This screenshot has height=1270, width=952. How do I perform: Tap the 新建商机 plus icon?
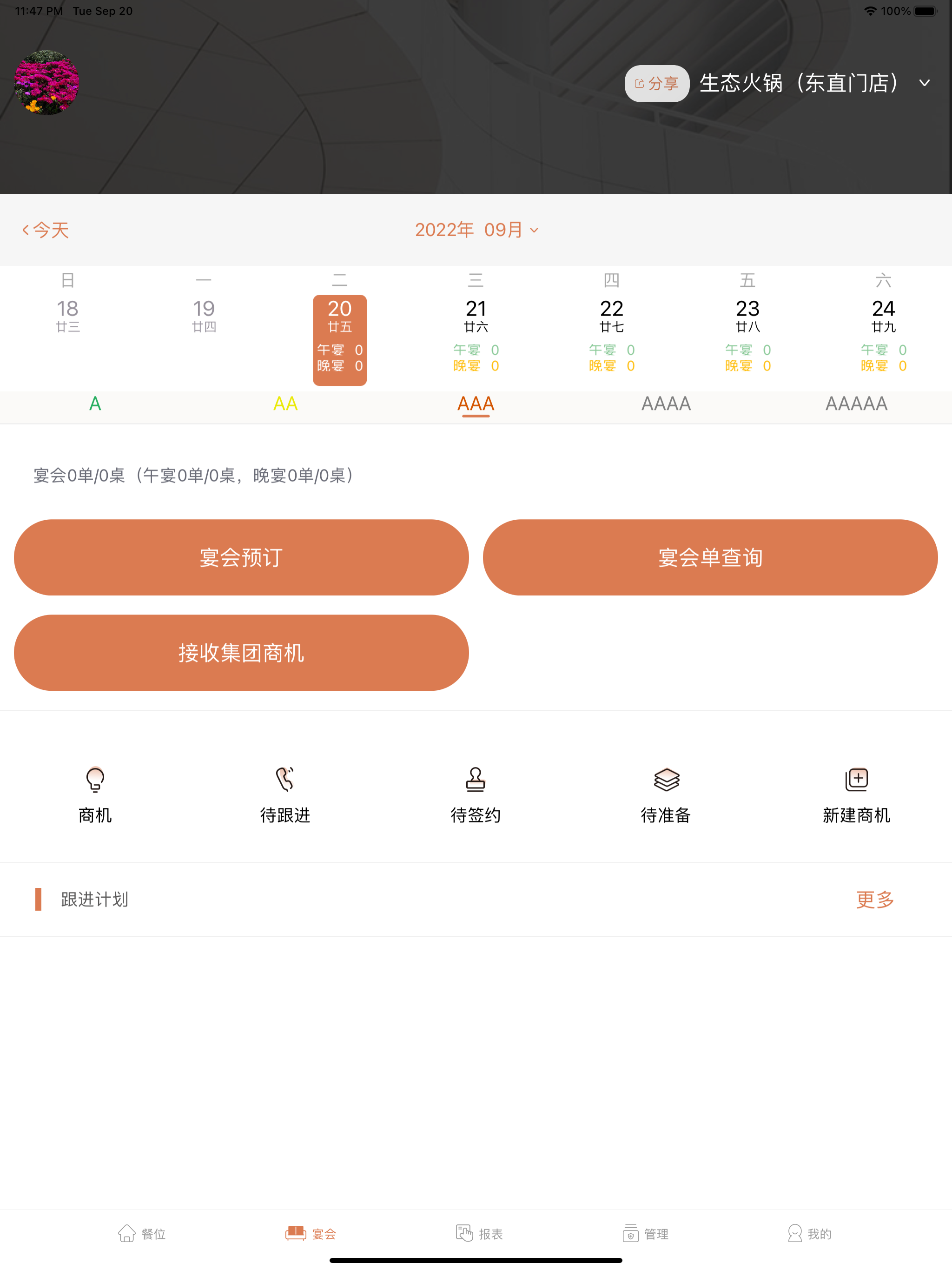coord(857,780)
